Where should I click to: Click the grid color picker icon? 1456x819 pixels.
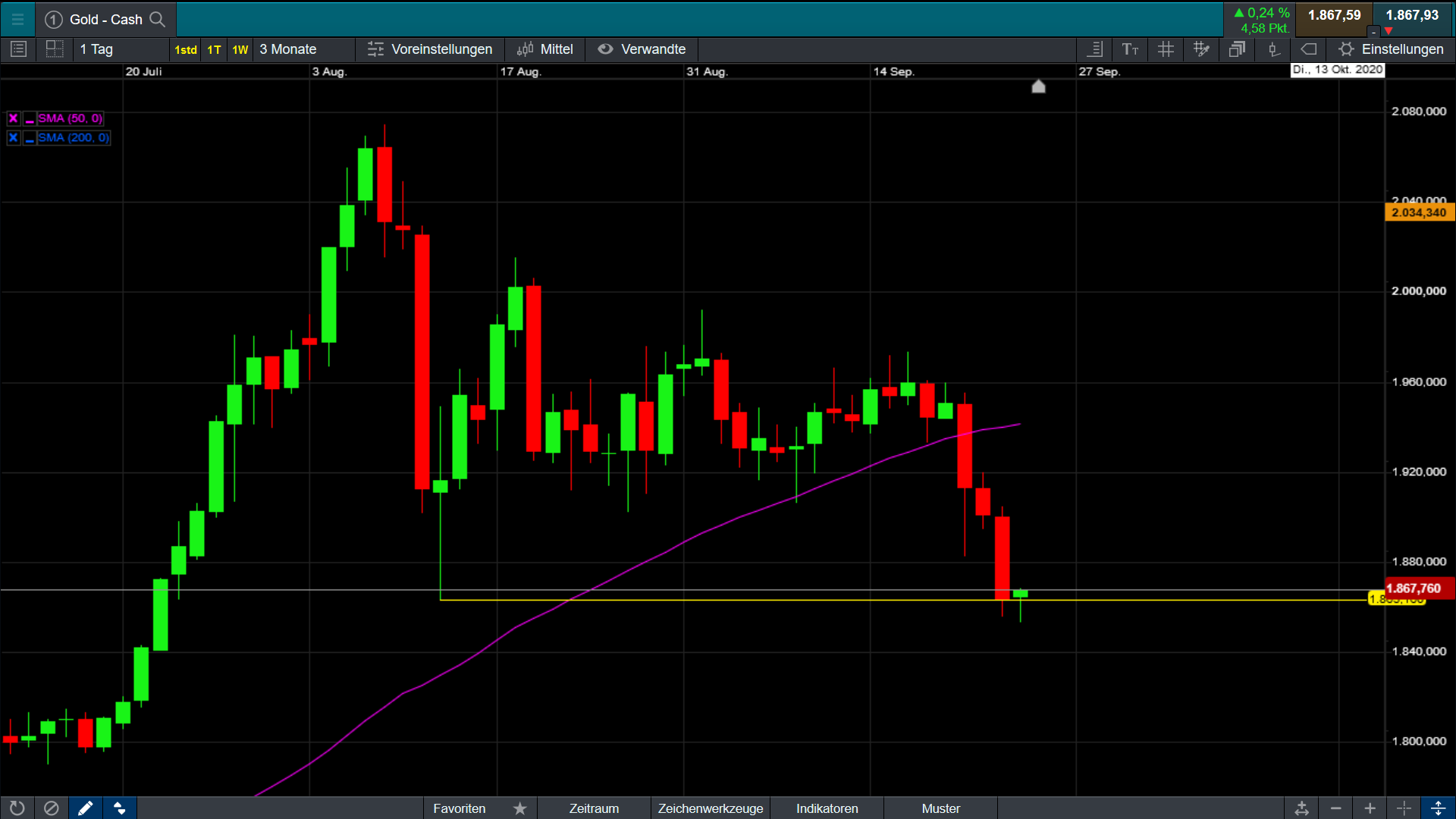1201,49
